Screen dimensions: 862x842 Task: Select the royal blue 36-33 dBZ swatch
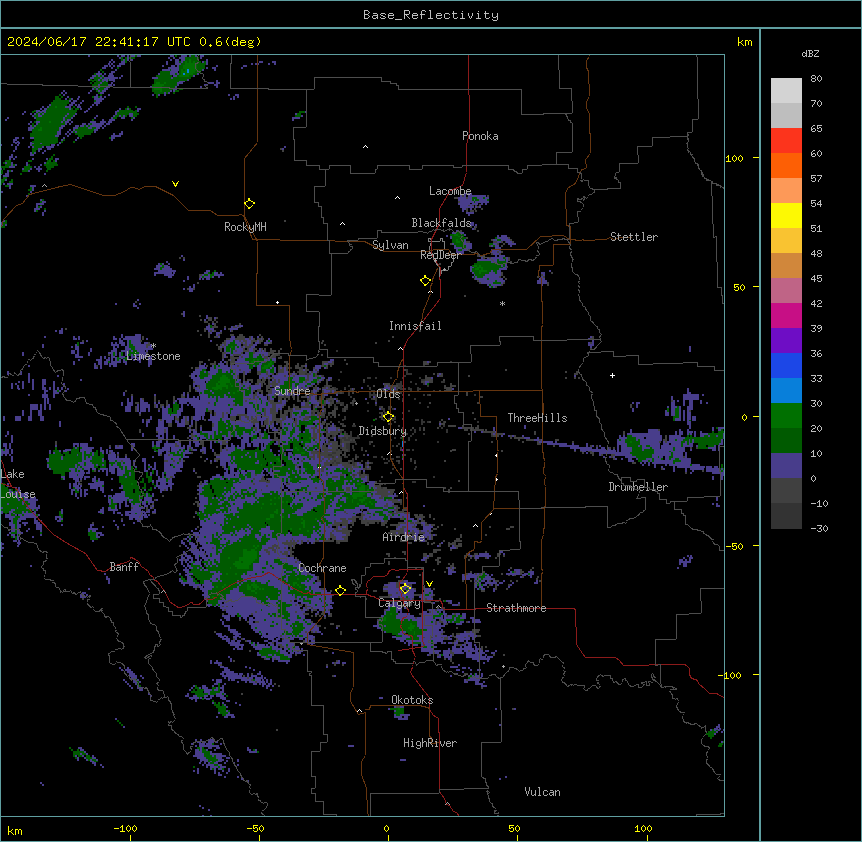786,365
